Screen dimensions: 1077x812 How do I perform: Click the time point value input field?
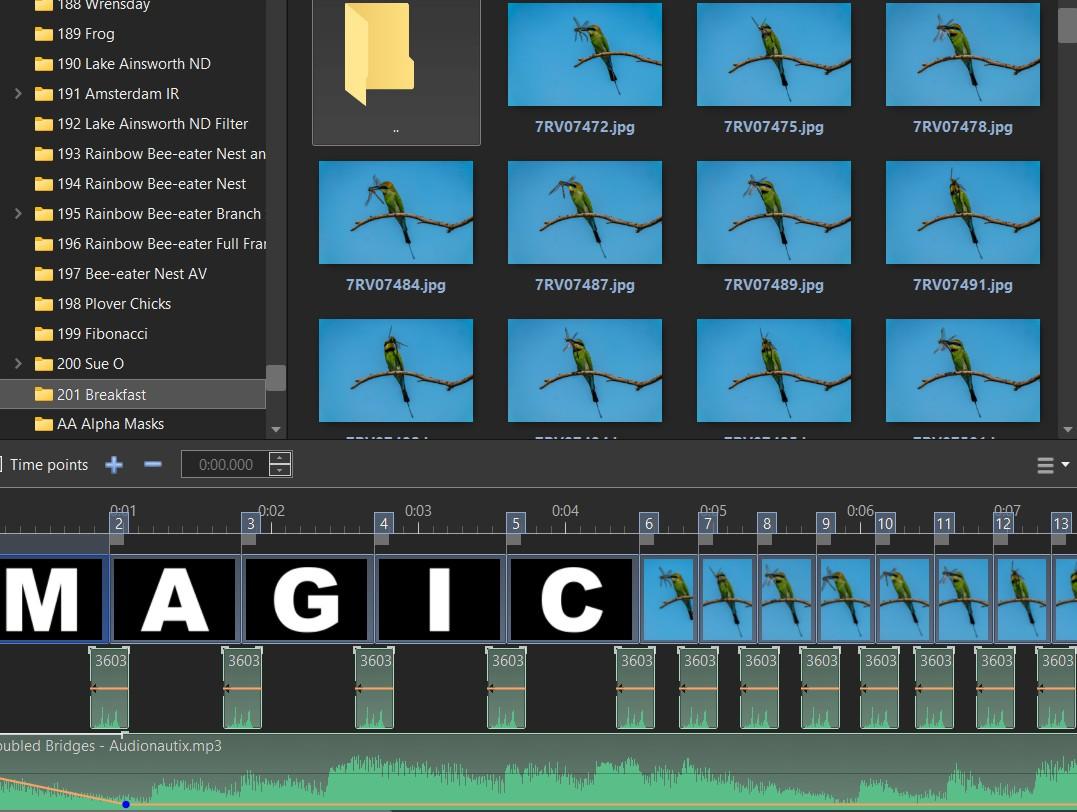click(x=225, y=464)
